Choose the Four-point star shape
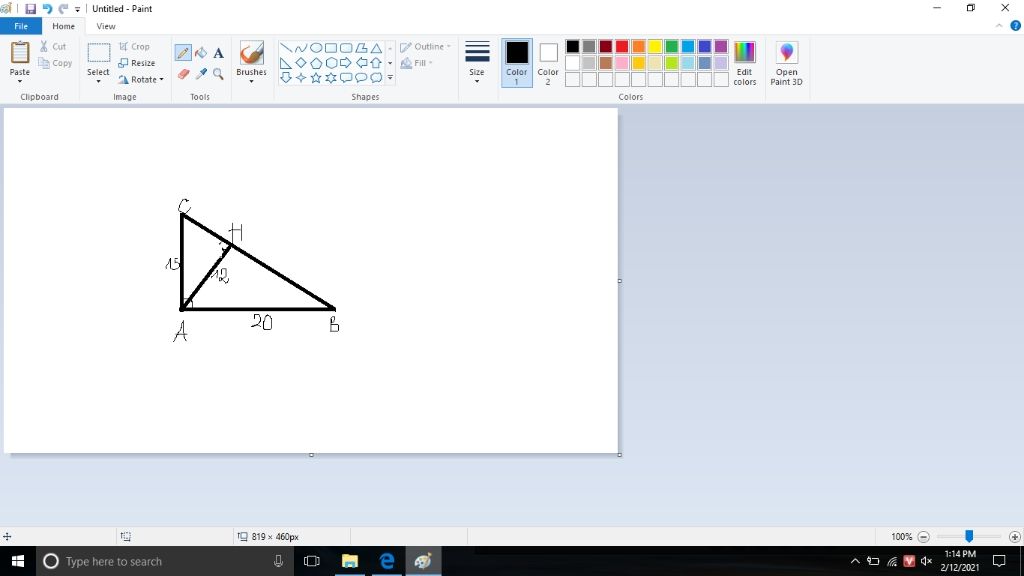The width and height of the screenshot is (1024, 576). [300, 78]
